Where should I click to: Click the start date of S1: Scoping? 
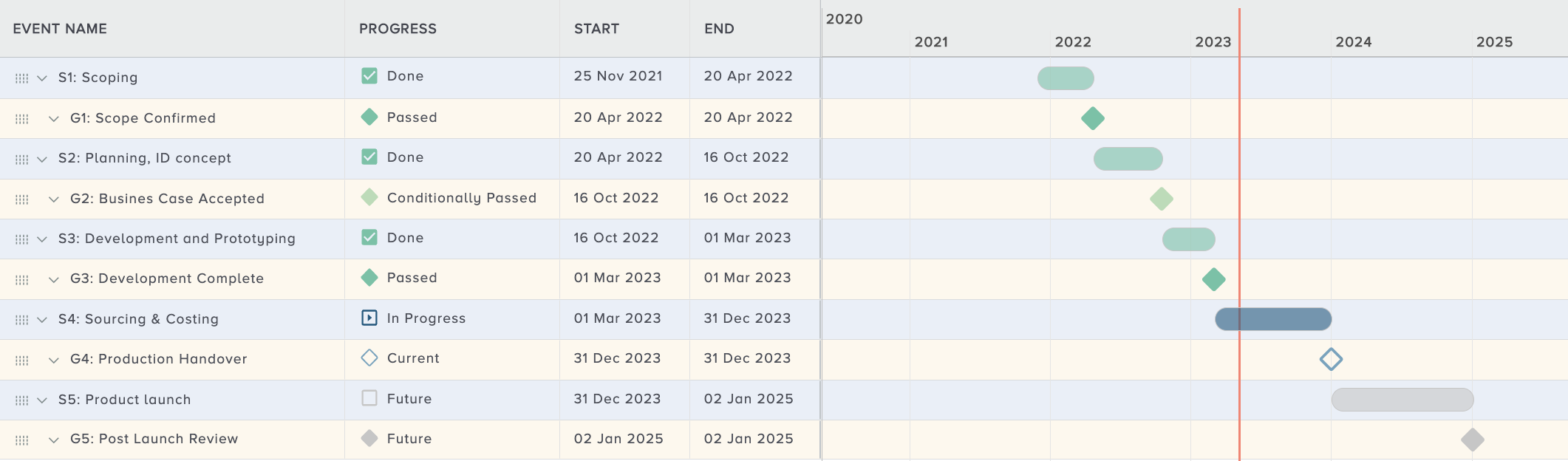click(618, 76)
